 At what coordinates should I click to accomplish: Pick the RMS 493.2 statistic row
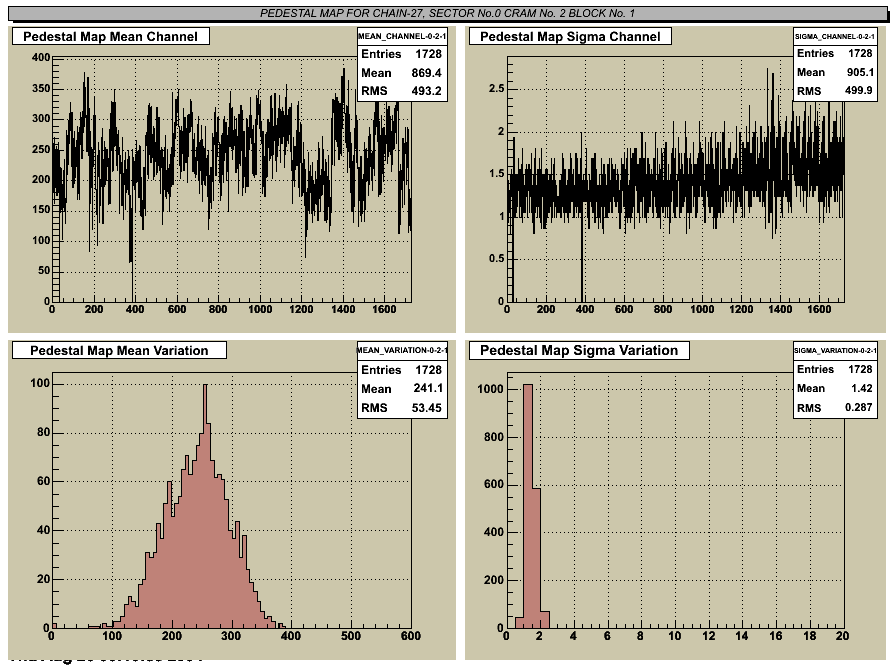coord(402,91)
